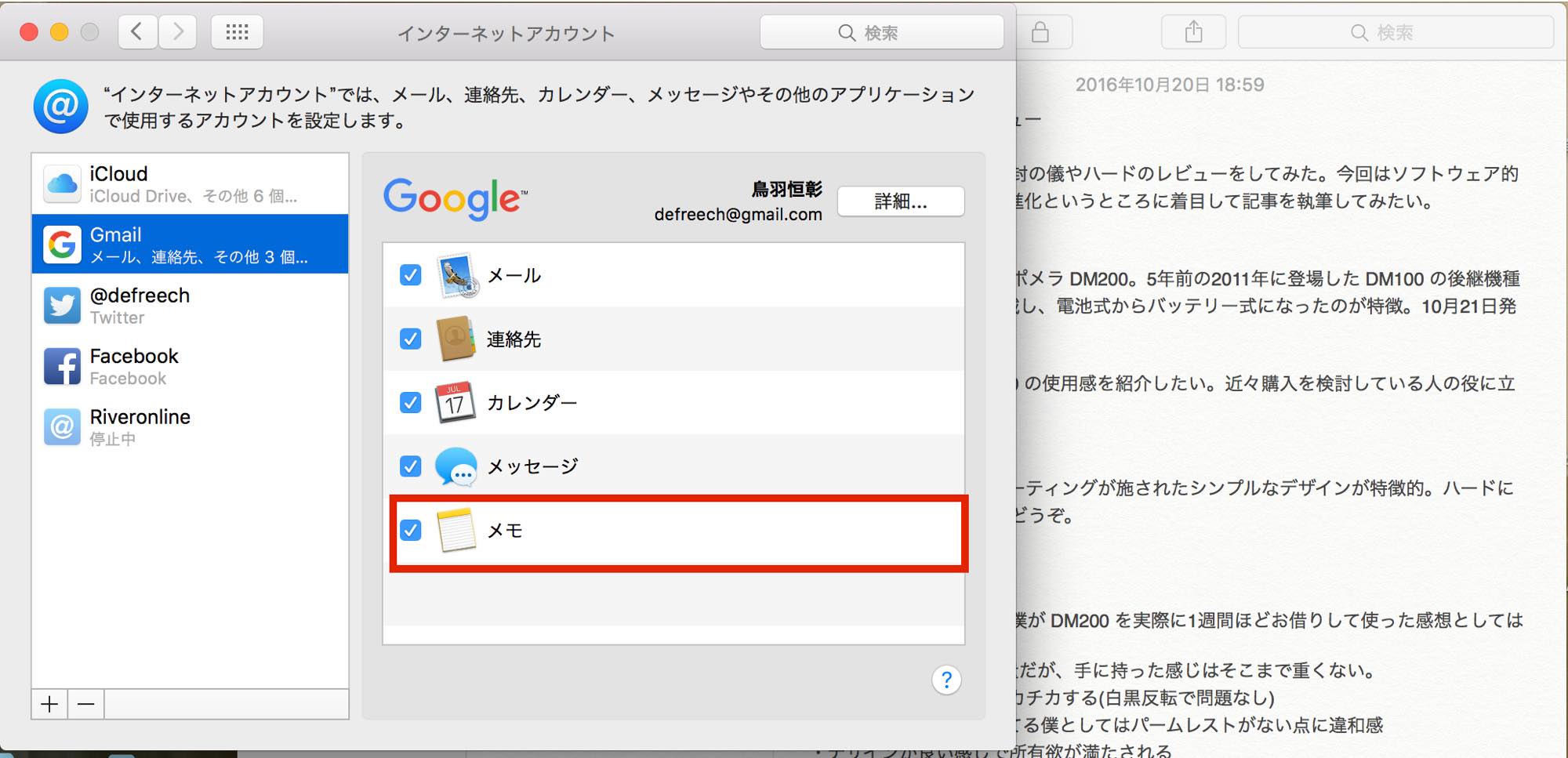The height and width of the screenshot is (758, 1568).
Task: Click the 連絡先 service label
Action: coord(514,339)
